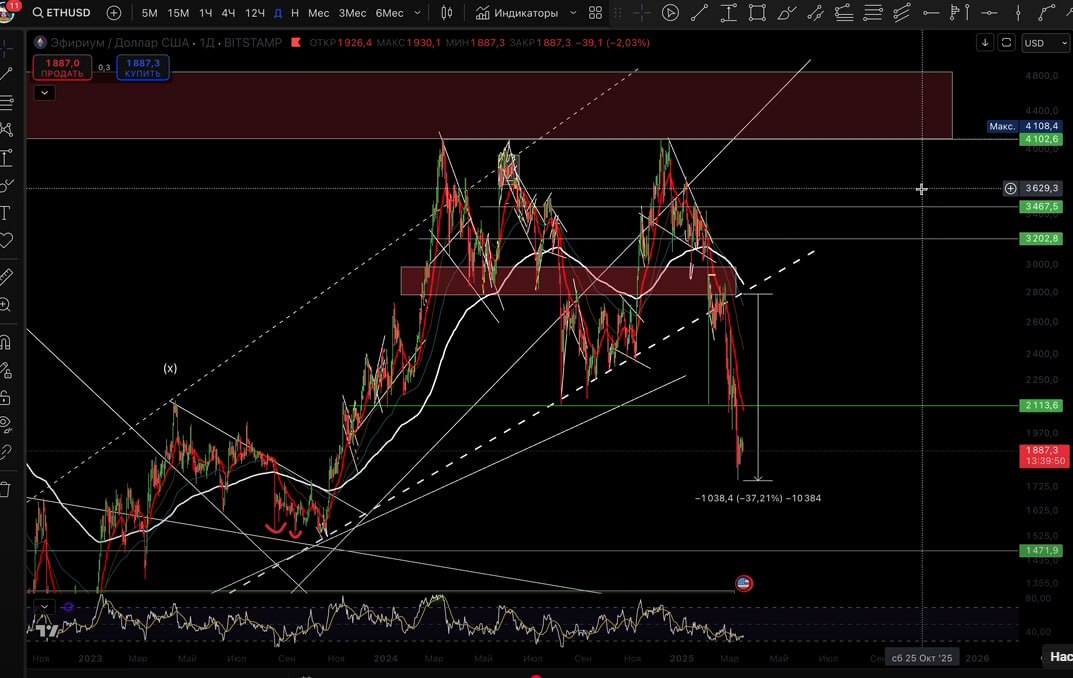Image resolution: width=1073 pixels, height=678 pixels.
Task: Expand the indicators favorites dropdown arrow
Action: (573, 12)
